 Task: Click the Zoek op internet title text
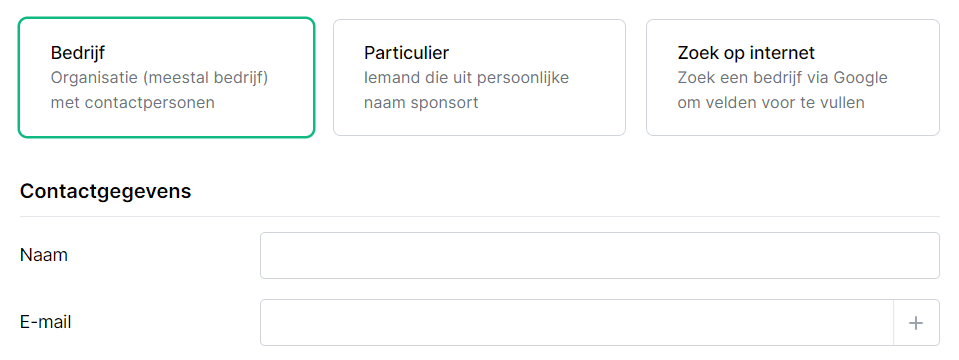coord(746,53)
